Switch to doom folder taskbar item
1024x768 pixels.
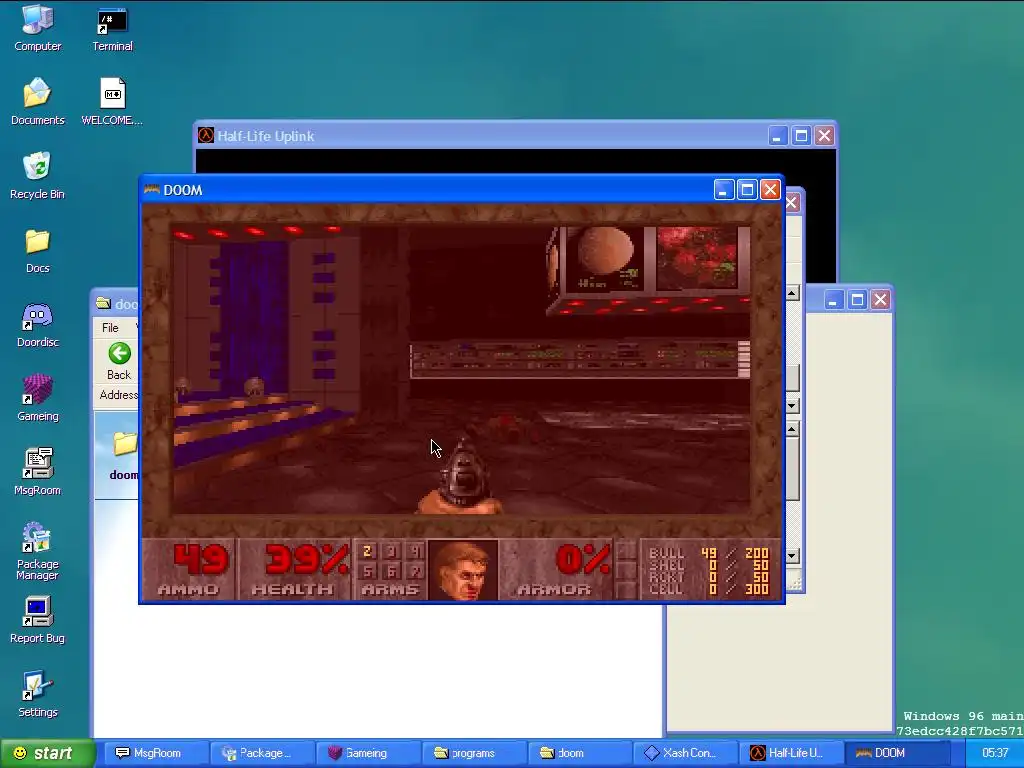pos(580,753)
